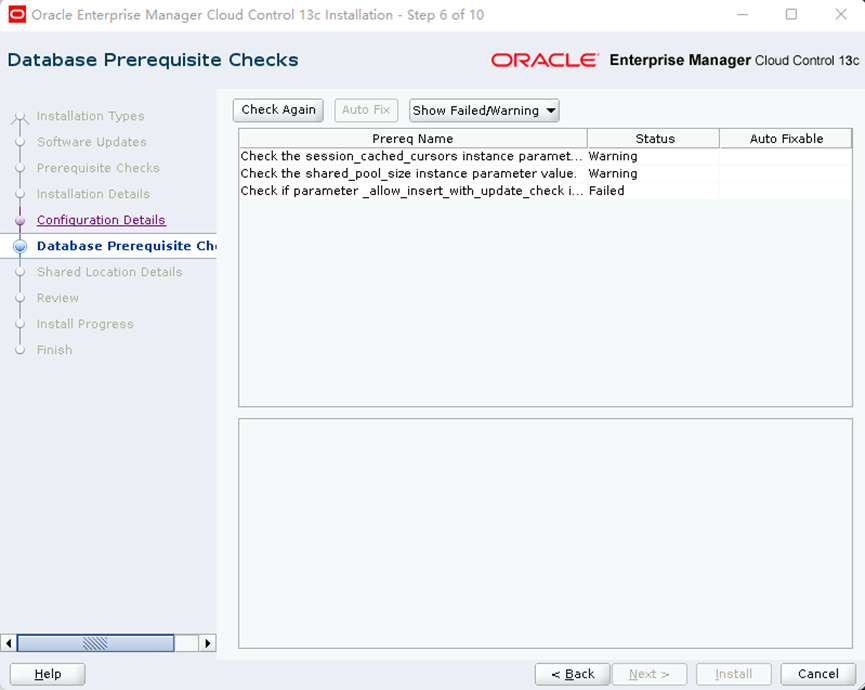Close the installer window

click(x=841, y=14)
